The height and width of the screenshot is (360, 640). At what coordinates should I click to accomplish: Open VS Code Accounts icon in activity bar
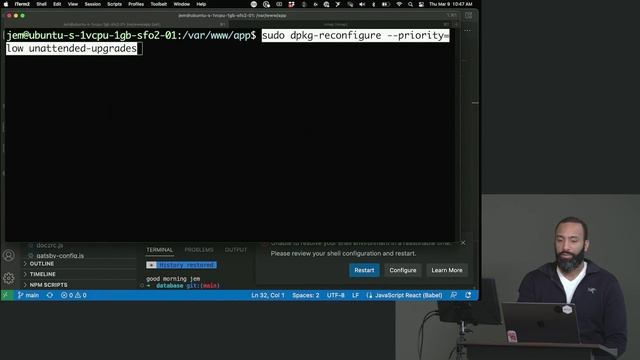[9, 256]
